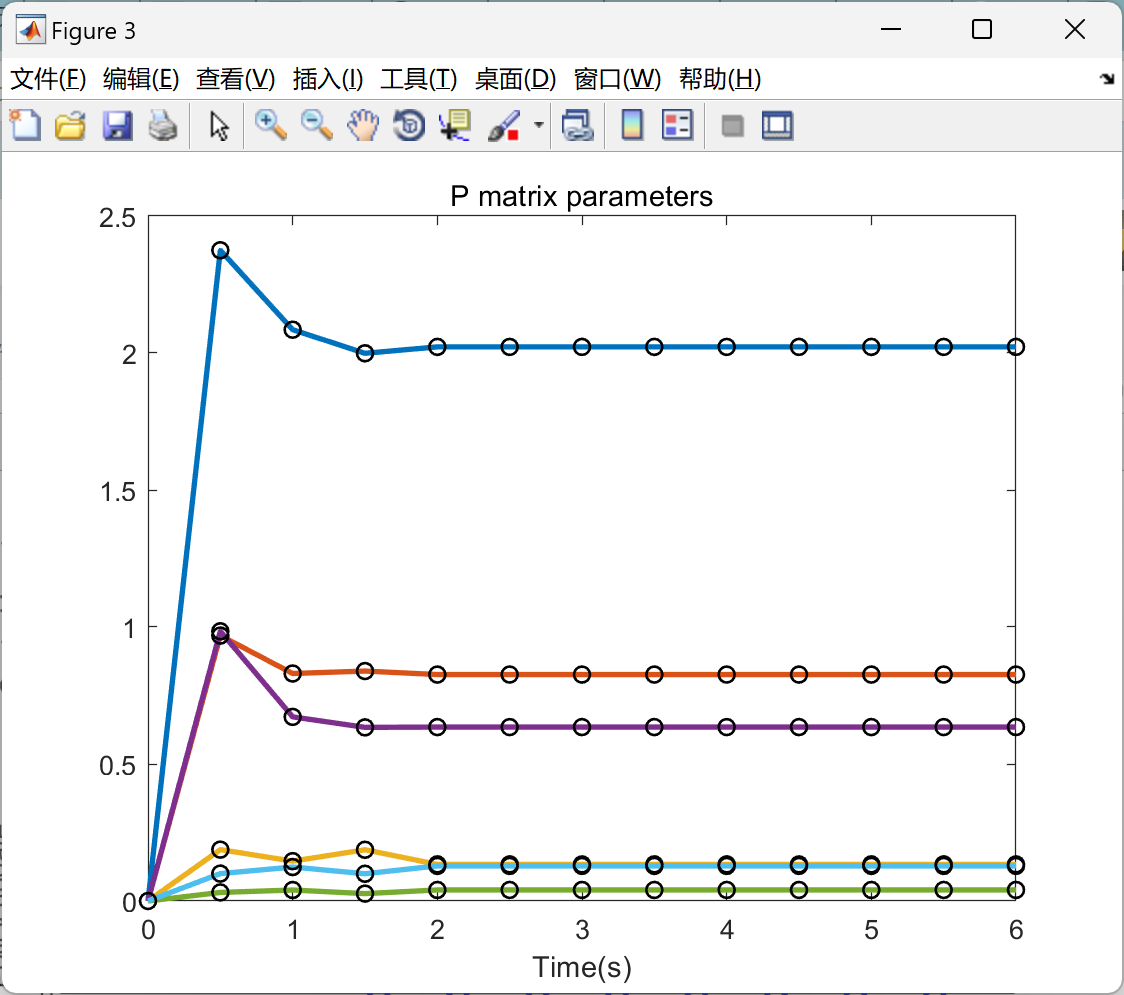The image size is (1124, 995).
Task: Select the Edit Plot arrow tool
Action: tap(219, 125)
